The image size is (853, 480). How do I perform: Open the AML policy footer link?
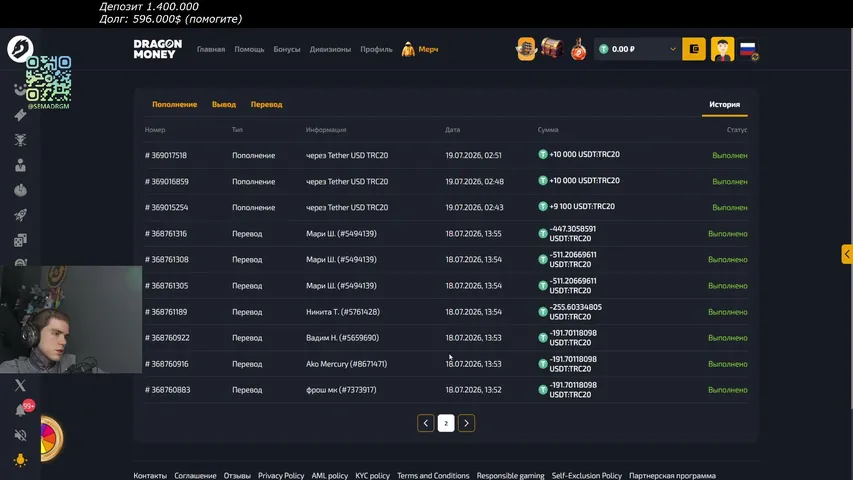point(330,475)
